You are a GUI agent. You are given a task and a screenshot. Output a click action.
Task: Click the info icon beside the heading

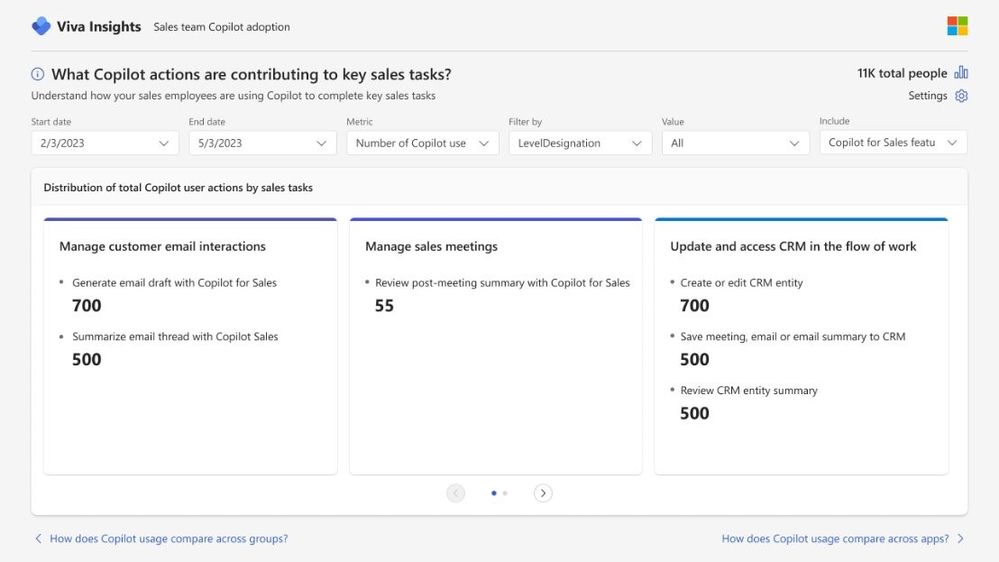(x=38, y=74)
